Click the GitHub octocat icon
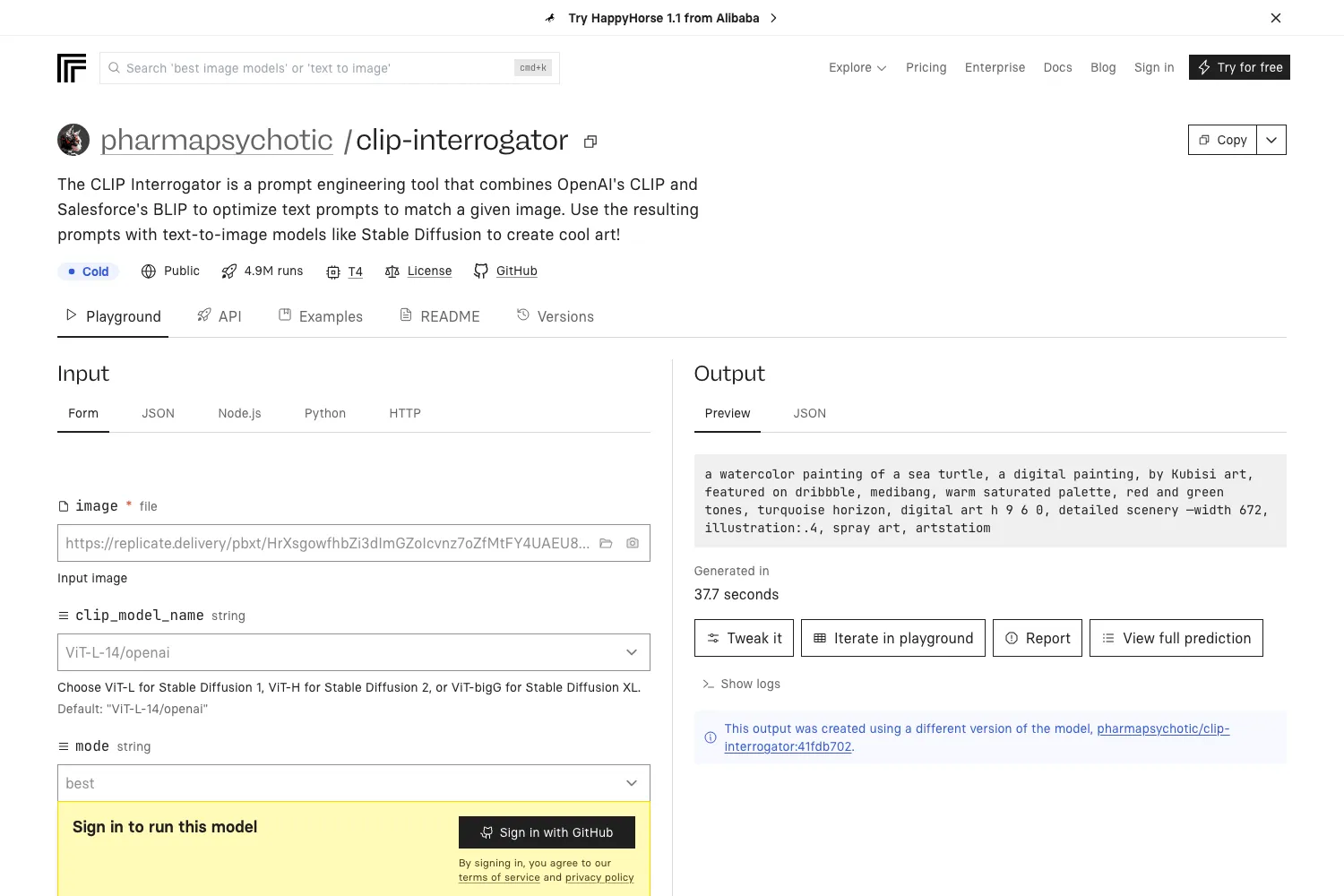The height and width of the screenshot is (896, 1344). coord(481,271)
